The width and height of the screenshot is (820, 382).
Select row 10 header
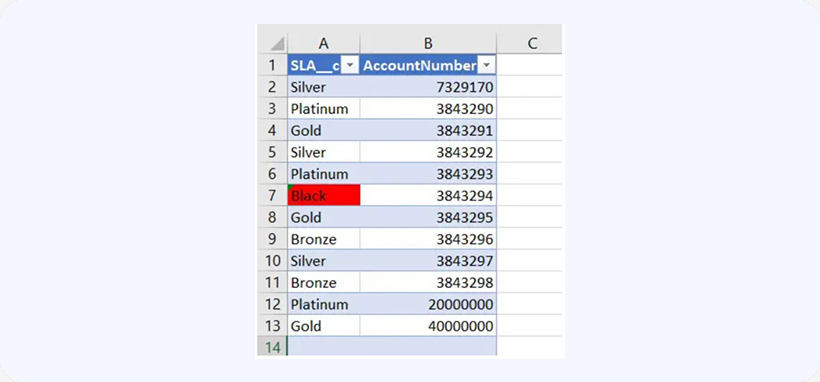(272, 261)
